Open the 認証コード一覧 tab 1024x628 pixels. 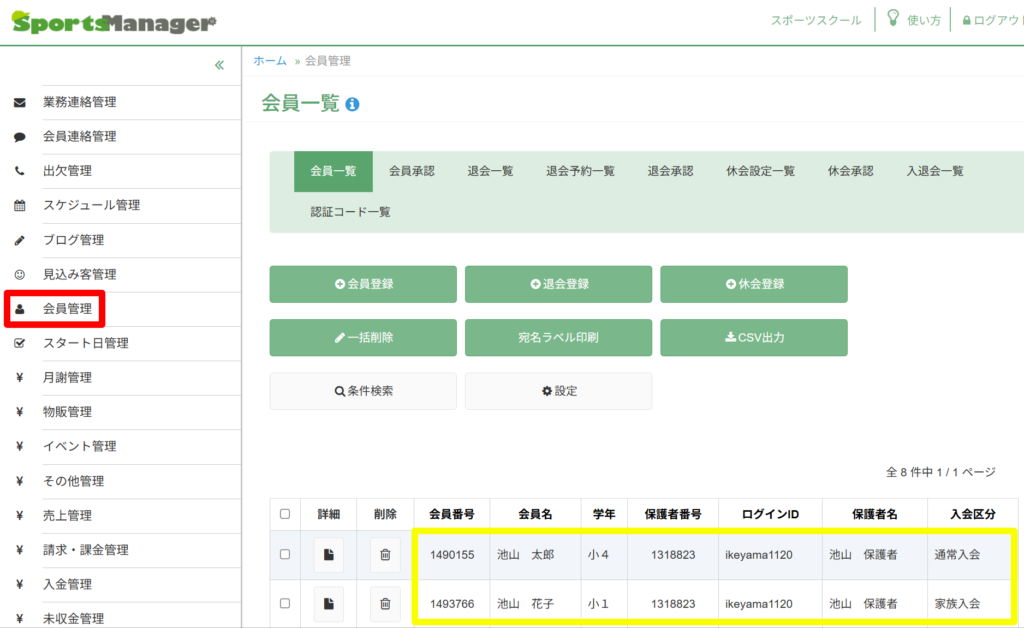[x=350, y=212]
